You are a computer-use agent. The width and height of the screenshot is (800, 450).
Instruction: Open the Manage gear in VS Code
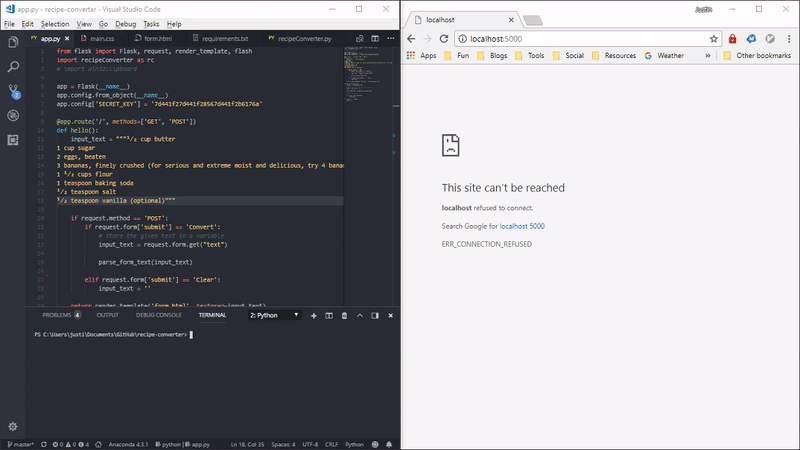pyautogui.click(x=13, y=426)
